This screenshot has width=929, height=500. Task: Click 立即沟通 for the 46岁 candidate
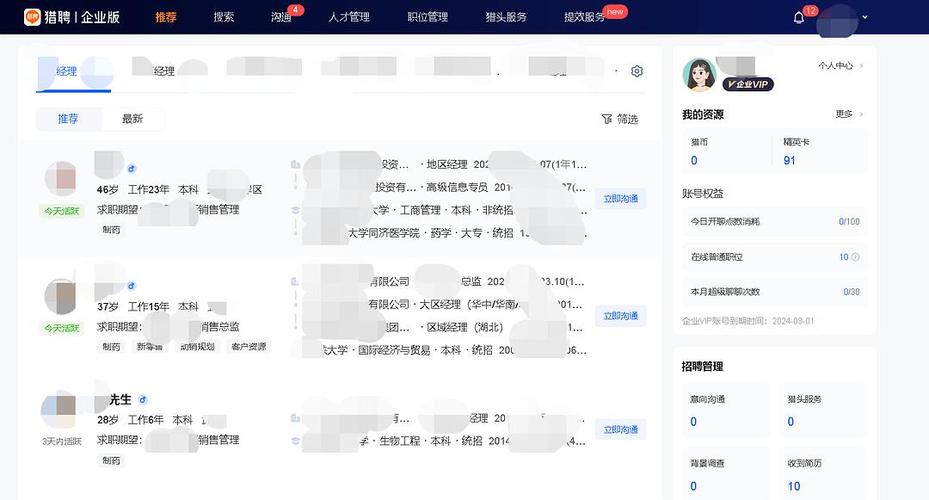point(620,199)
